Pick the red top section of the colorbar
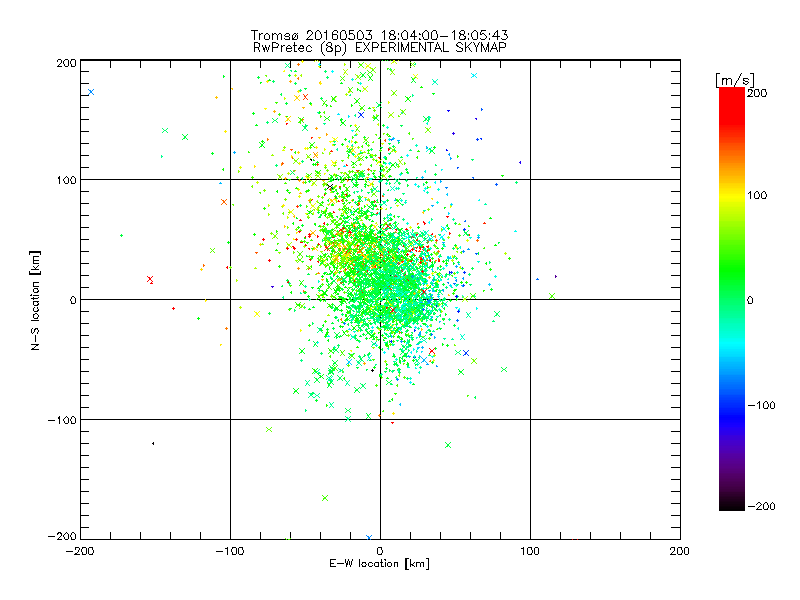 (732, 105)
